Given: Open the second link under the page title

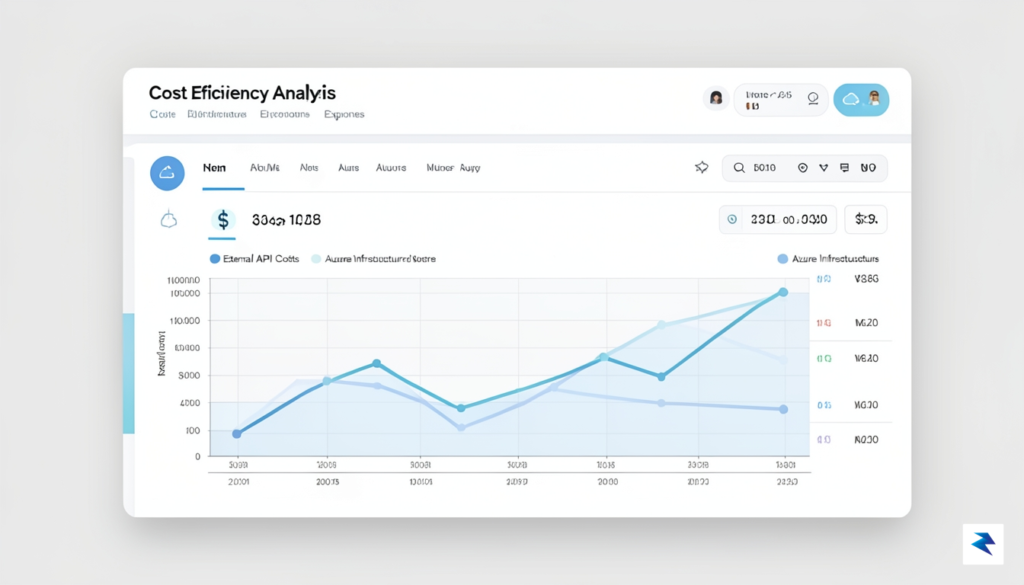Looking at the screenshot, I should coord(217,114).
